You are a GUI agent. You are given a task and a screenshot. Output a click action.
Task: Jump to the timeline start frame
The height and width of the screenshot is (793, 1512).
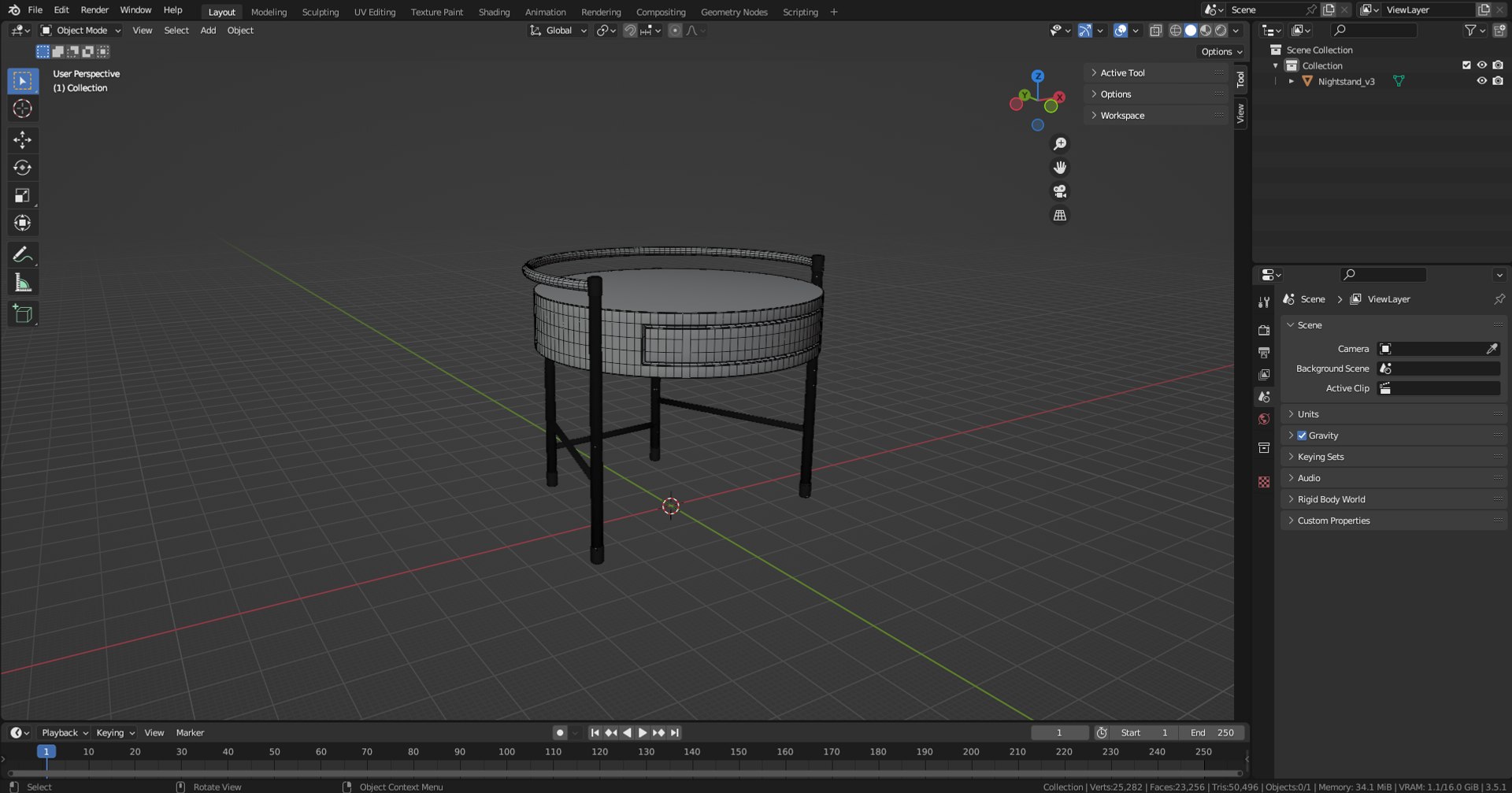pos(595,732)
